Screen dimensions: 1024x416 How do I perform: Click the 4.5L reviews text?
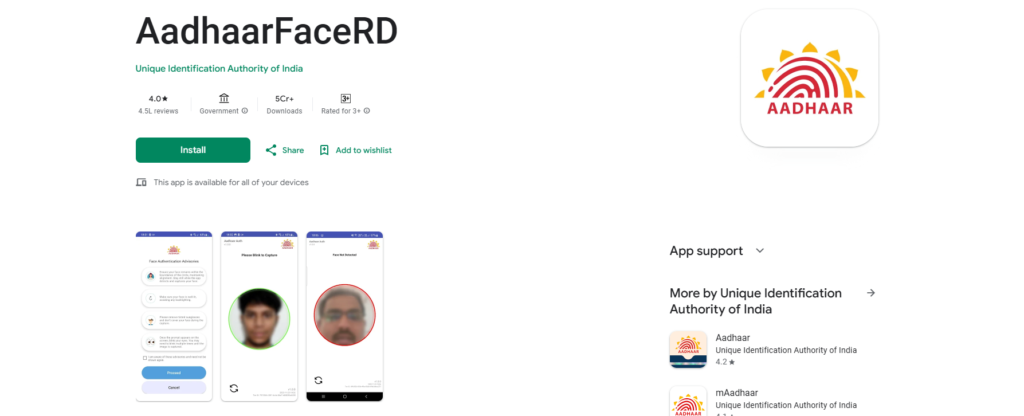point(158,111)
